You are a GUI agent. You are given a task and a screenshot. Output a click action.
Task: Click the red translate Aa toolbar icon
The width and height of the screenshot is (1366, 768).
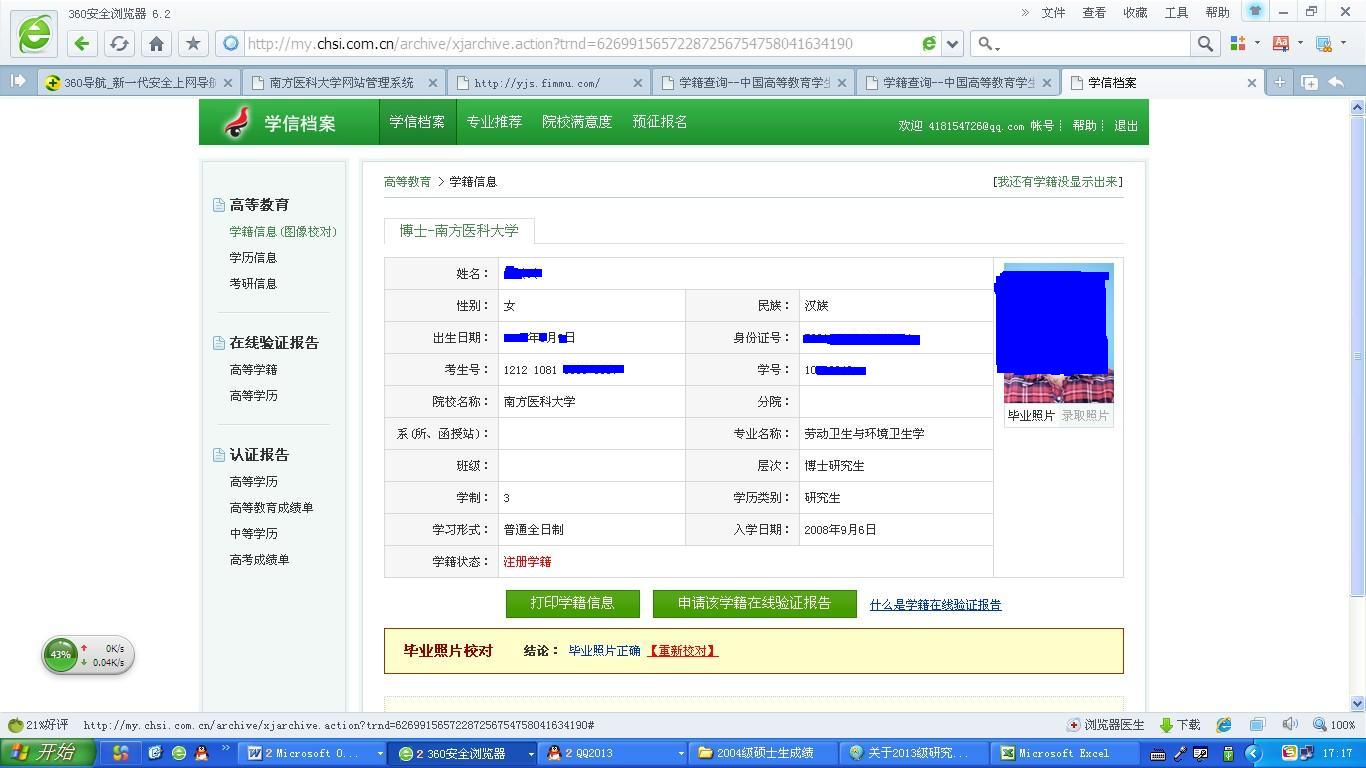[x=1280, y=43]
